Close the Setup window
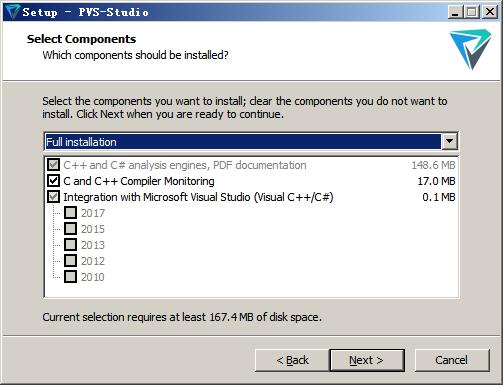The image size is (503, 385). (490, 12)
